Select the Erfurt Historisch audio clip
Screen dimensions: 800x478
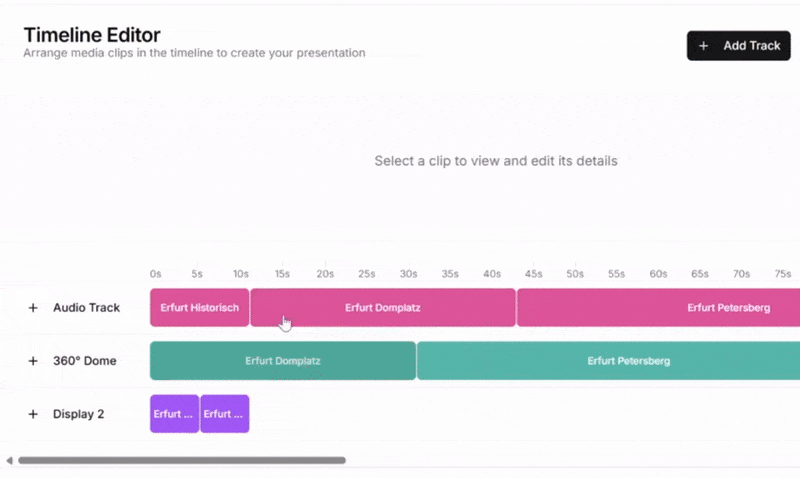[200, 308]
